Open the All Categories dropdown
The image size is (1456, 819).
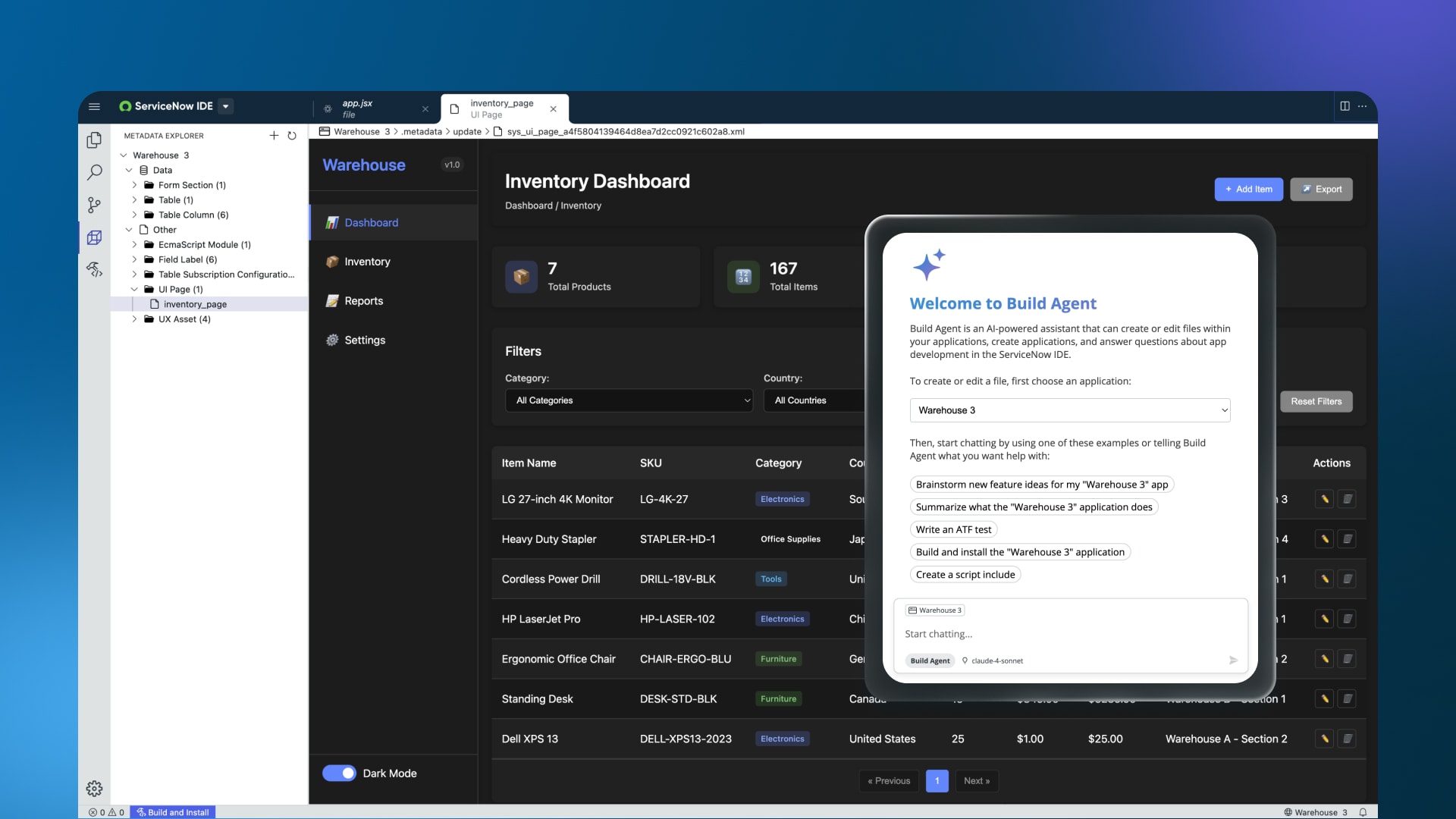coord(629,400)
